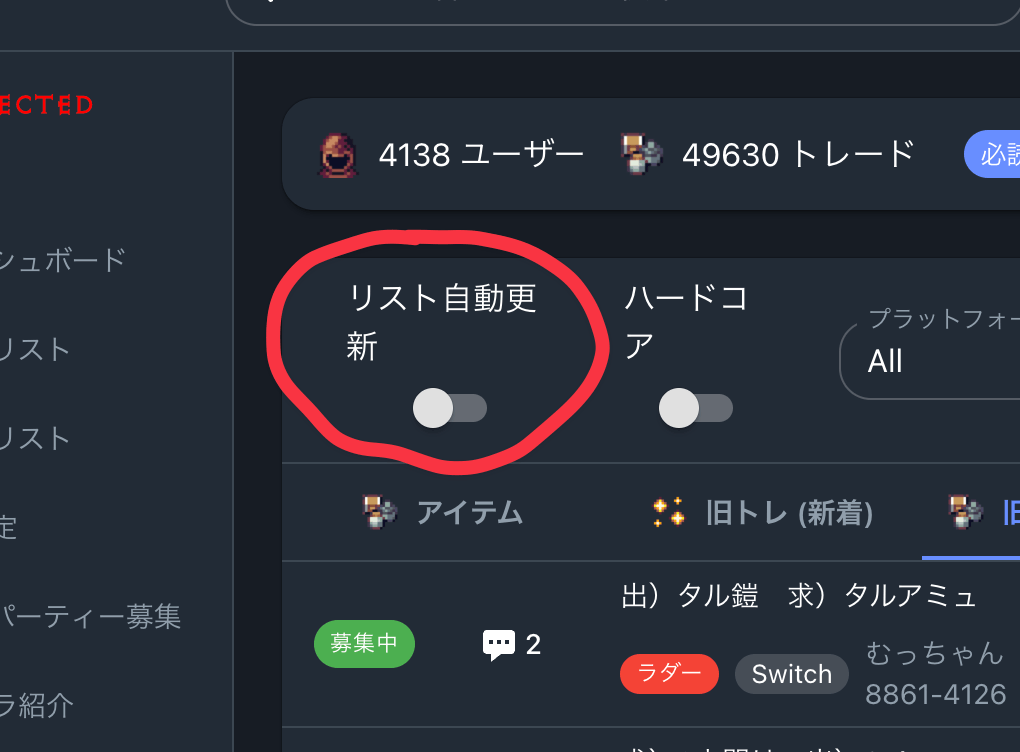Click the item icon on the アイテム tab
Viewport: 1020px width, 752px height.
pos(381,512)
